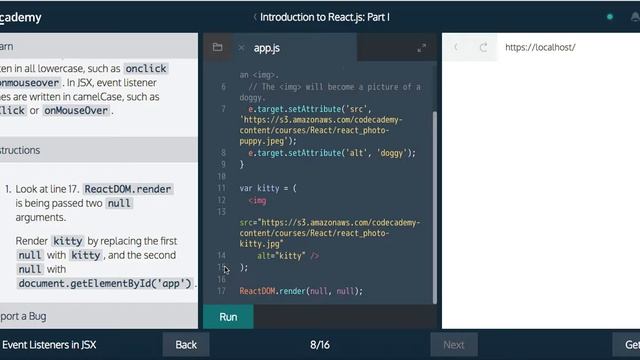Viewport: 640px width, 360px height.
Task: Open the file browser folder icon
Action: 217,47
